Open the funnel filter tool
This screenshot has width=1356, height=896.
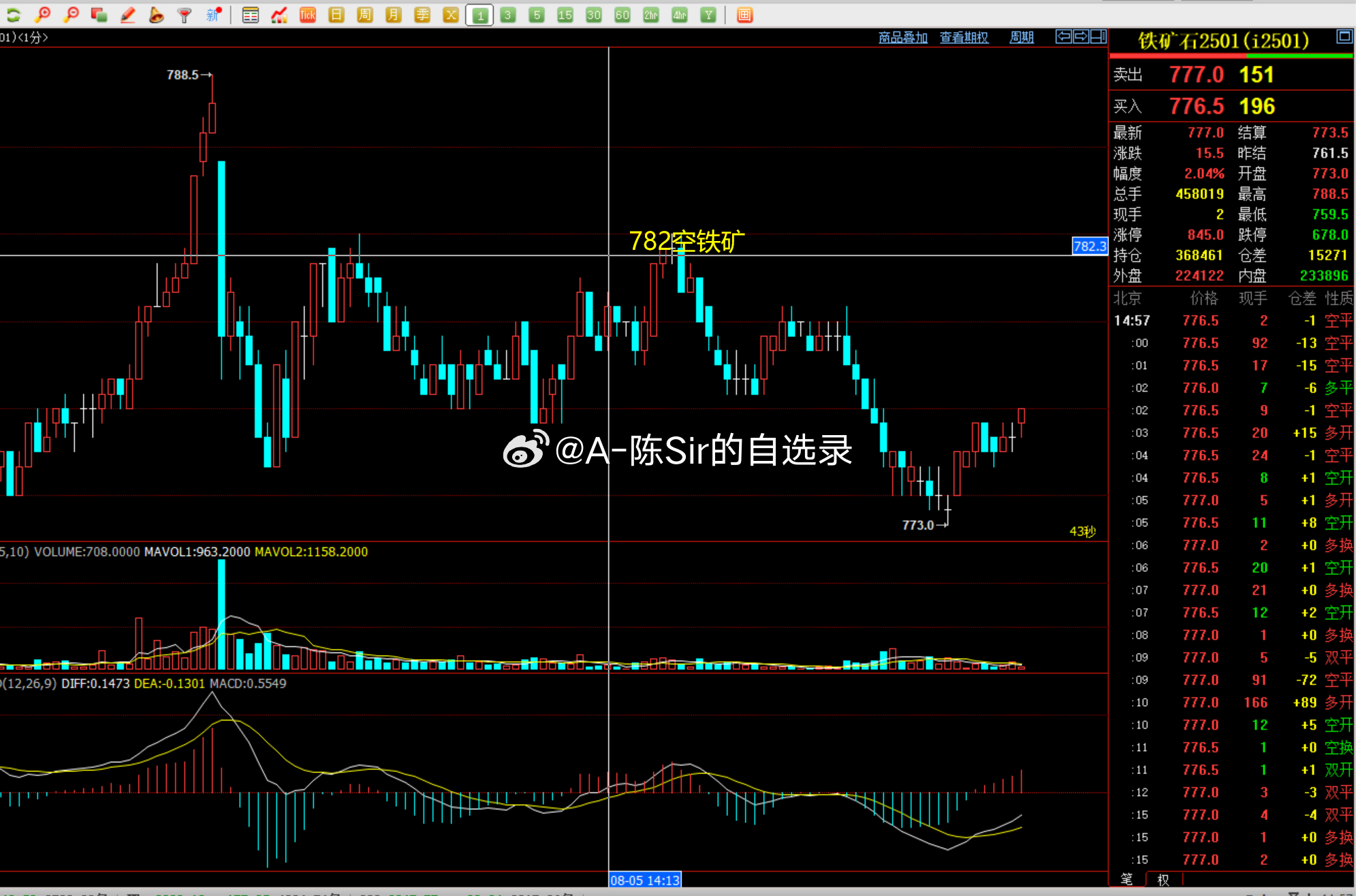184,14
